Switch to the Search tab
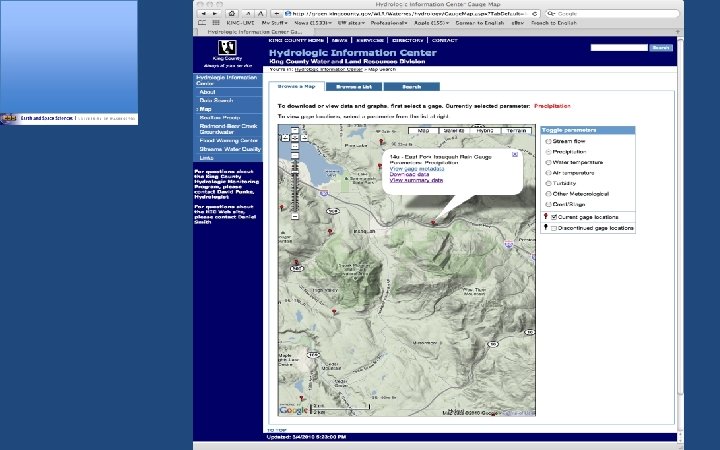This screenshot has height=450, width=720. 411,87
